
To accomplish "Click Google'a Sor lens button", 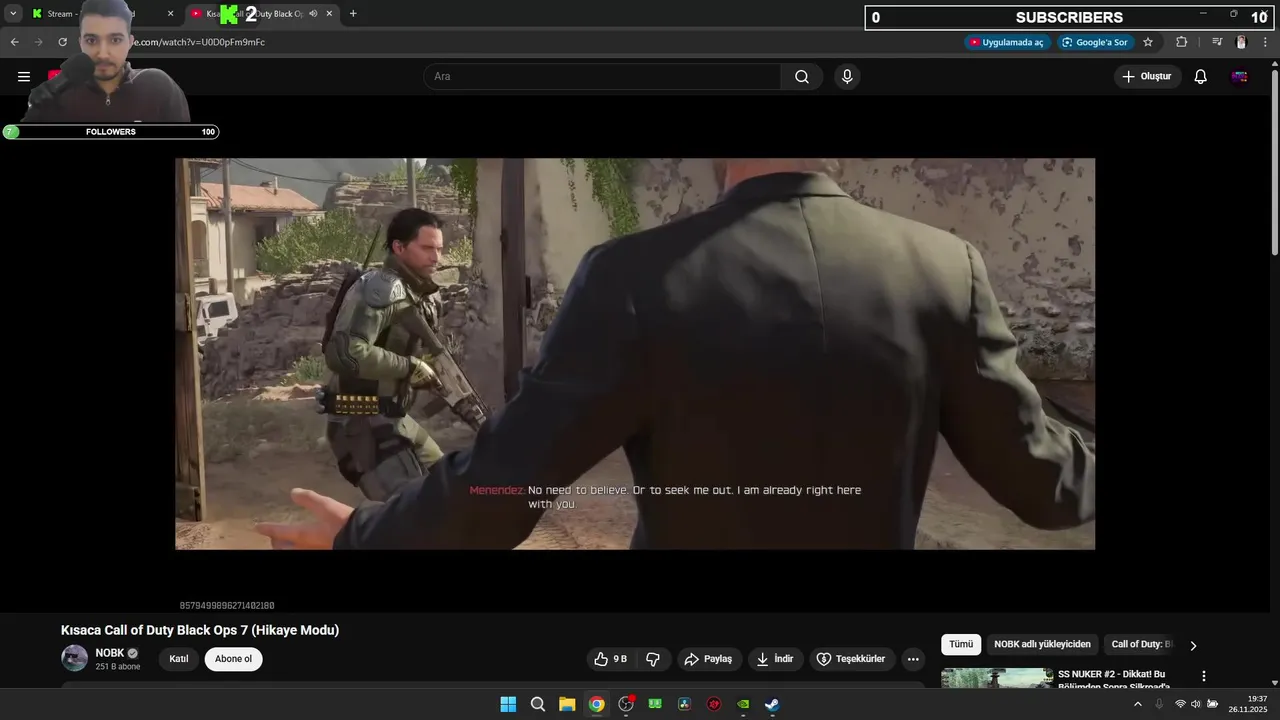I will coord(1095,42).
